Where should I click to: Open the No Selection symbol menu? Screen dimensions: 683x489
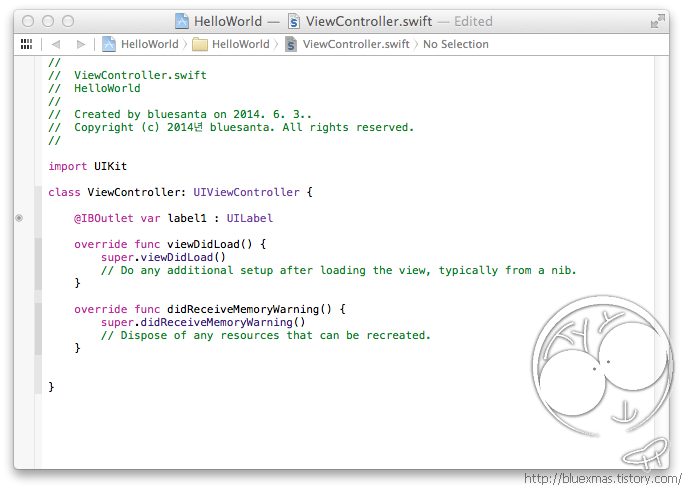click(x=456, y=44)
